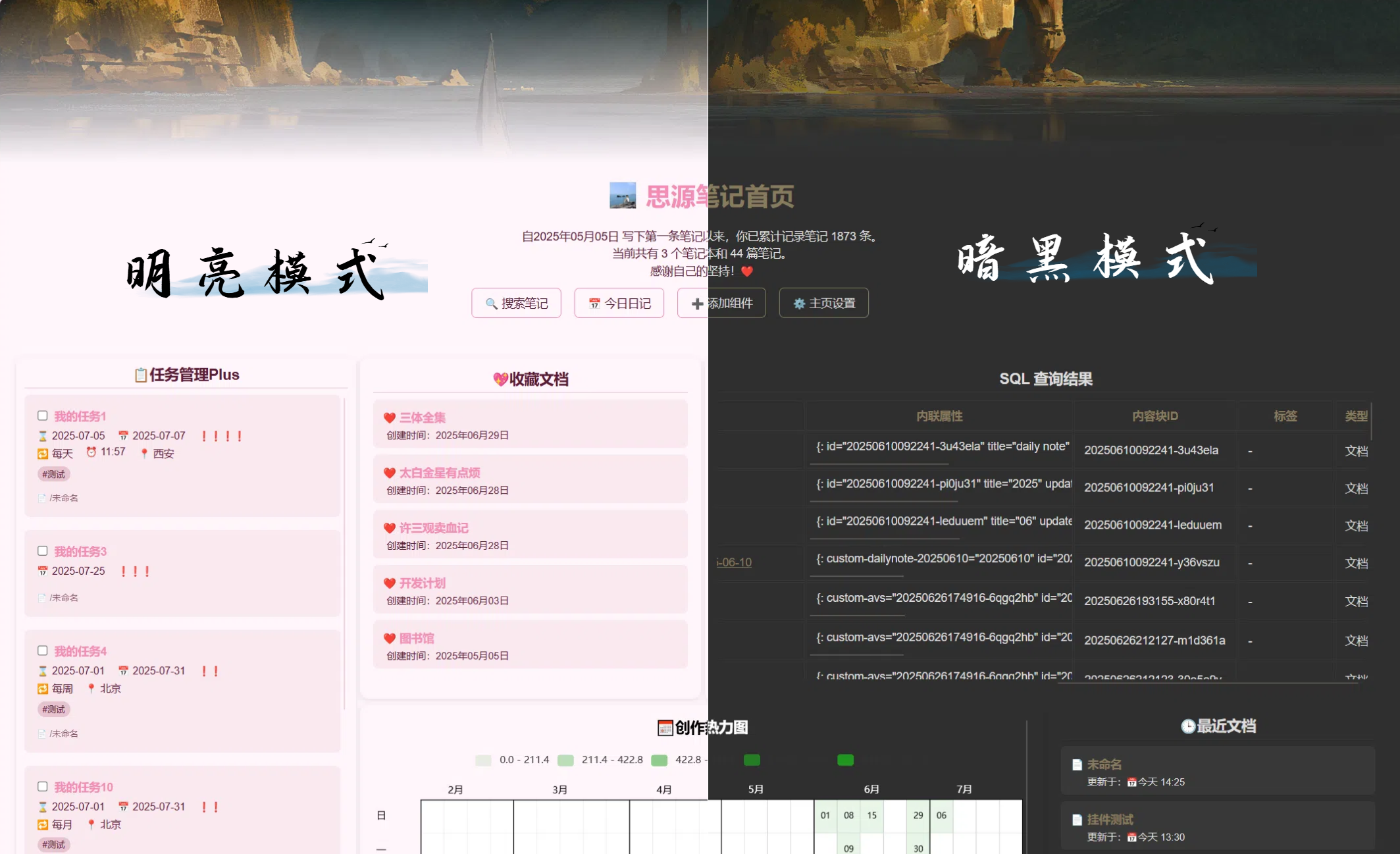Mark 我的任务10 as complete
The image size is (1400, 854).
click(x=43, y=786)
